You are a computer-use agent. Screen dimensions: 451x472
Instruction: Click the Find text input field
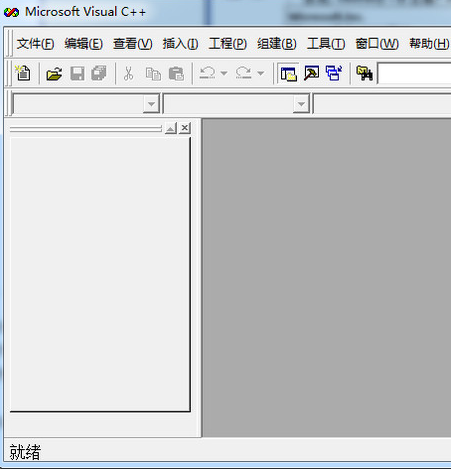[415, 73]
